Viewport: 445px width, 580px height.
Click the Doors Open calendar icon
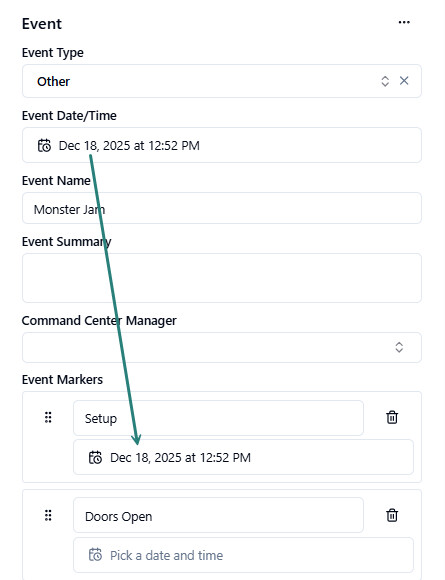tap(95, 555)
